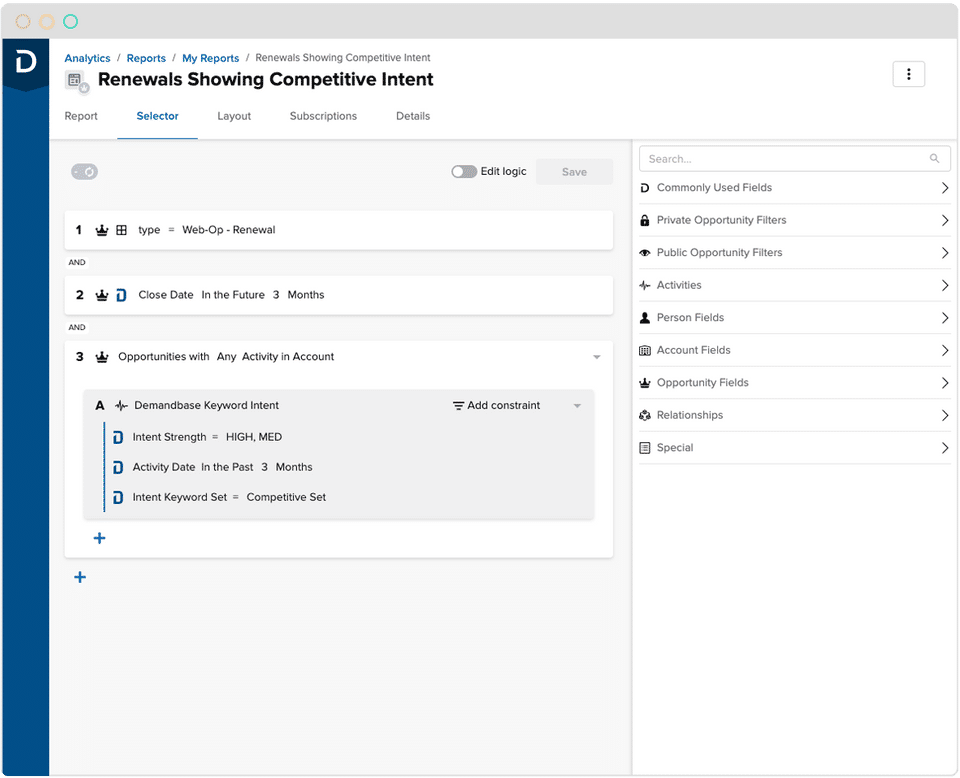The image size is (960, 778).
Task: Go to Analytics breadcrumb link
Action: (88, 58)
